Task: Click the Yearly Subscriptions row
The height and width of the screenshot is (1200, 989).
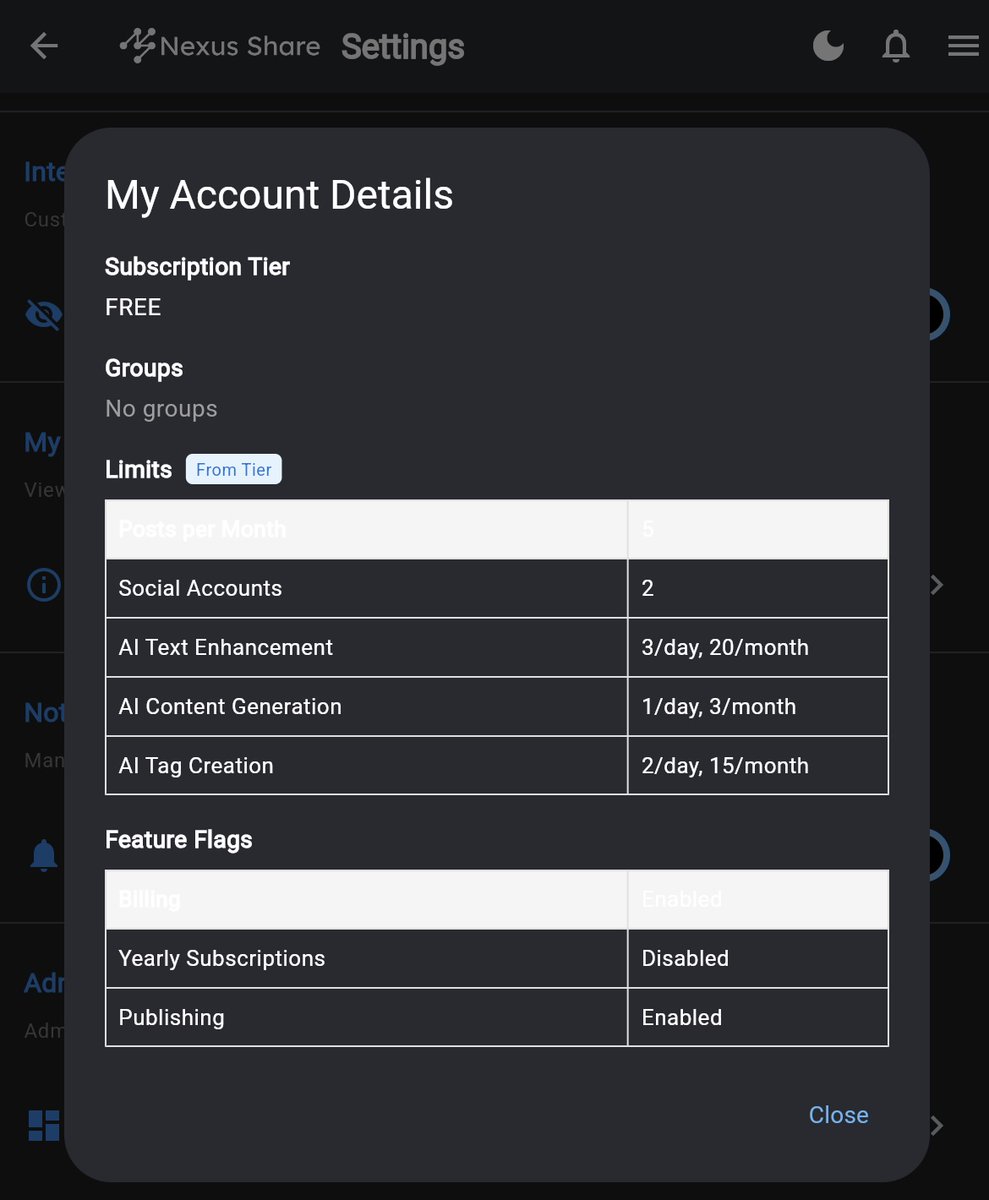Action: click(400, 958)
